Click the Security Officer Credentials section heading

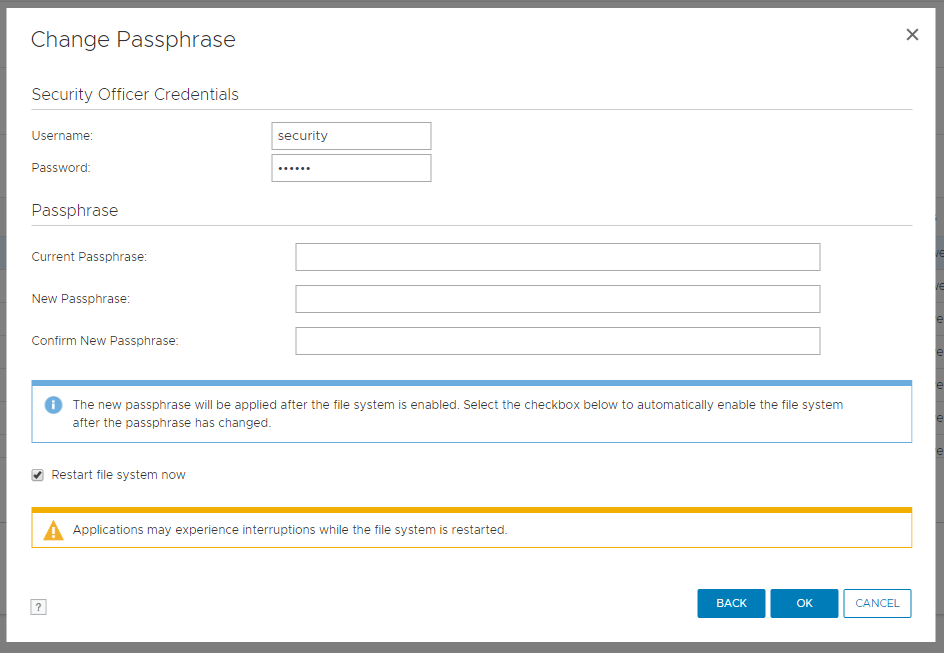pos(135,95)
